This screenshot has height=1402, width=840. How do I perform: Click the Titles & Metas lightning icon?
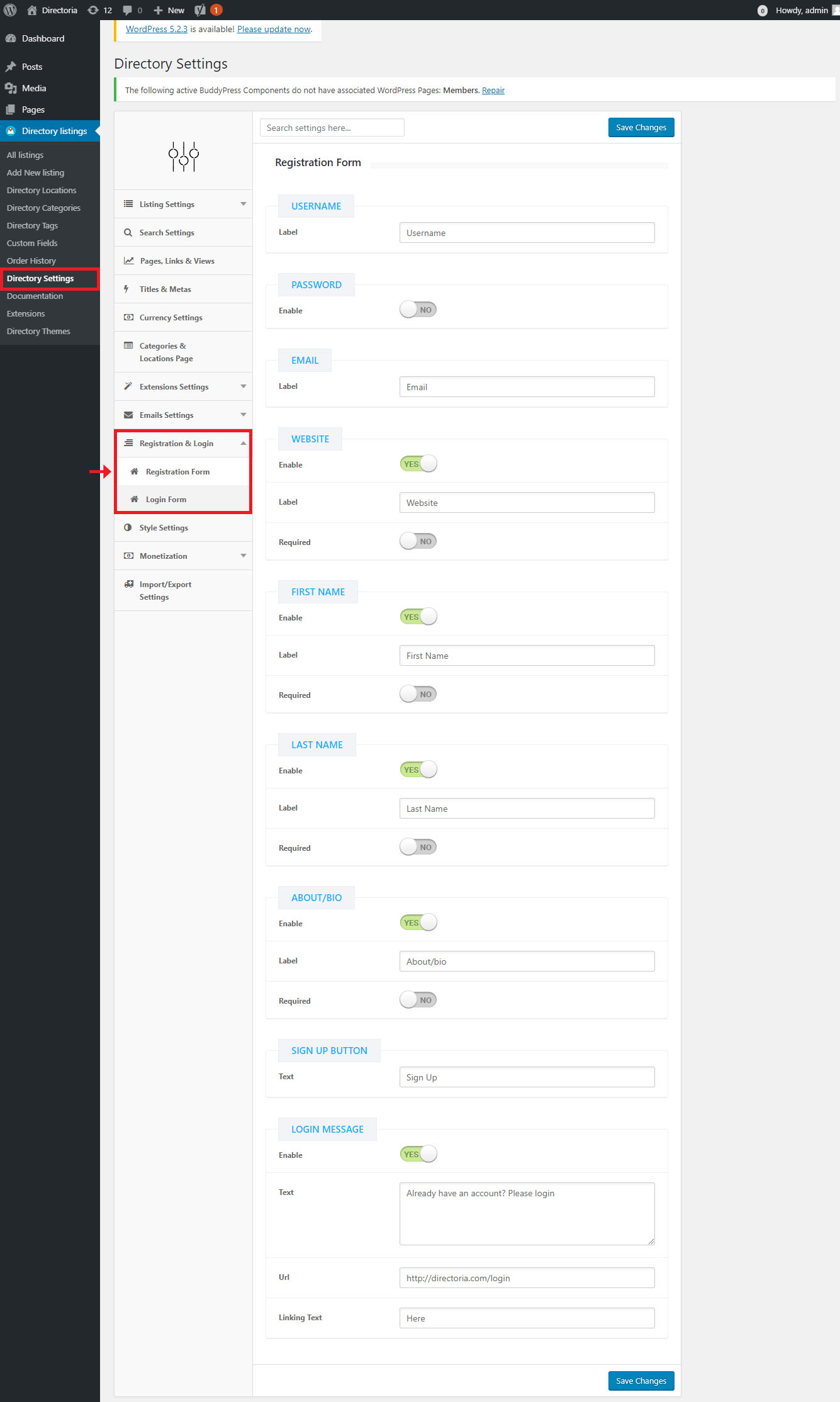127,289
